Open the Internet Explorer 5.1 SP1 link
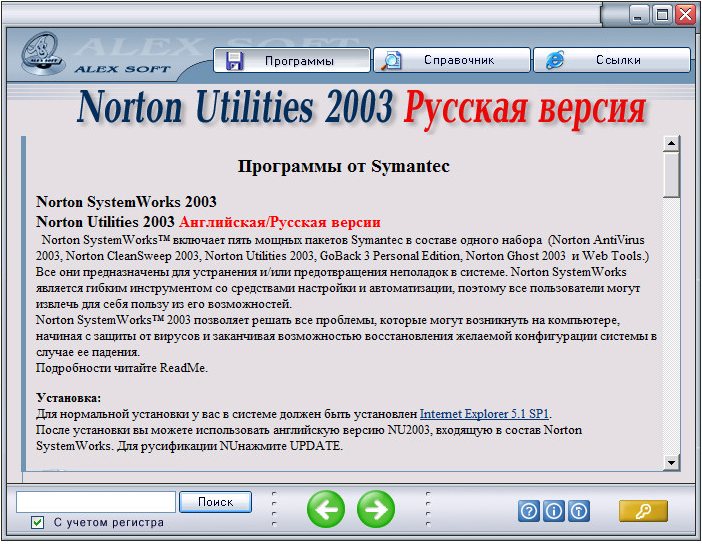This screenshot has height=544, width=702. point(485,413)
